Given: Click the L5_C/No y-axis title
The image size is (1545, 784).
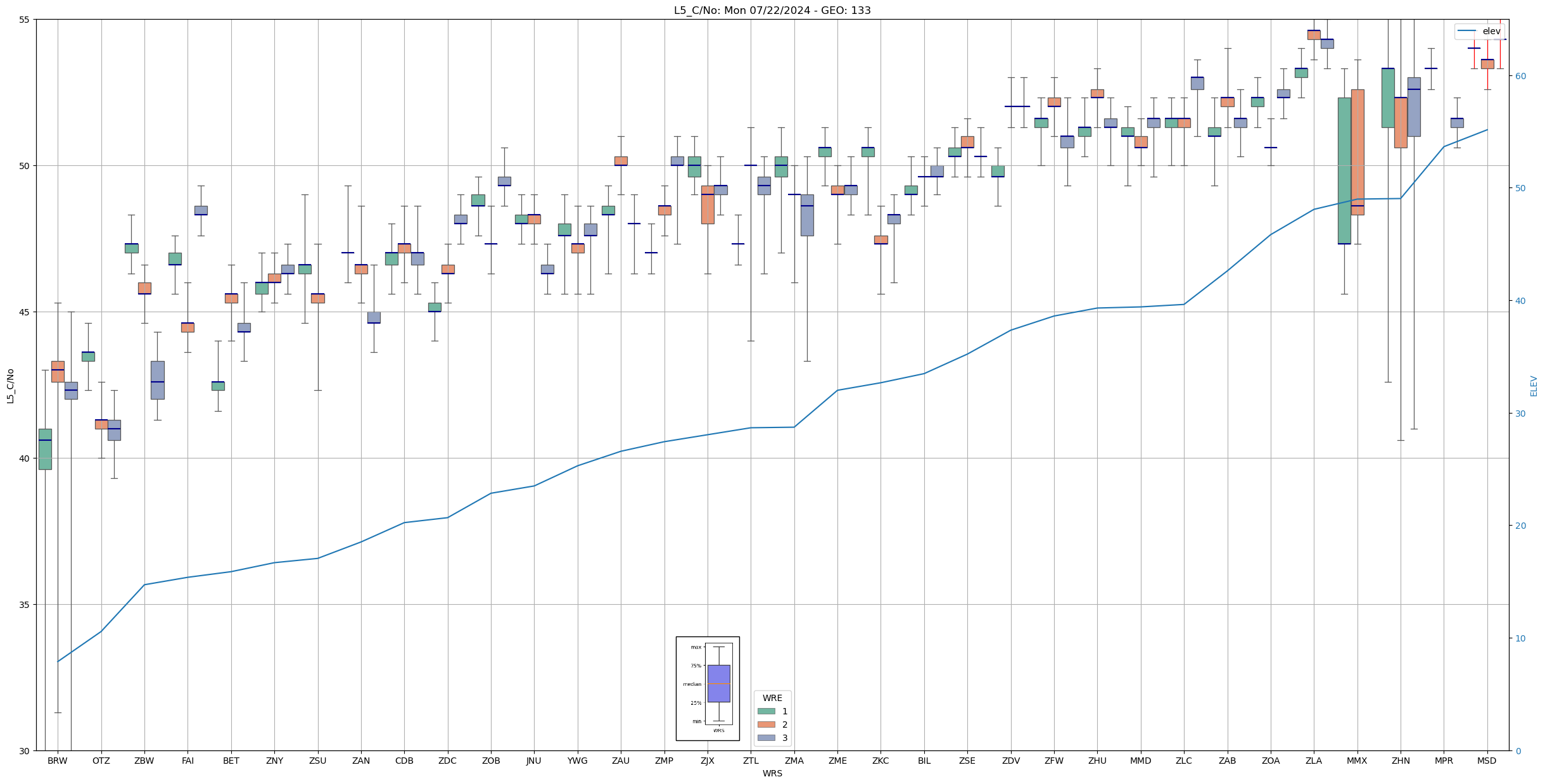Looking at the screenshot, I should click(10, 385).
